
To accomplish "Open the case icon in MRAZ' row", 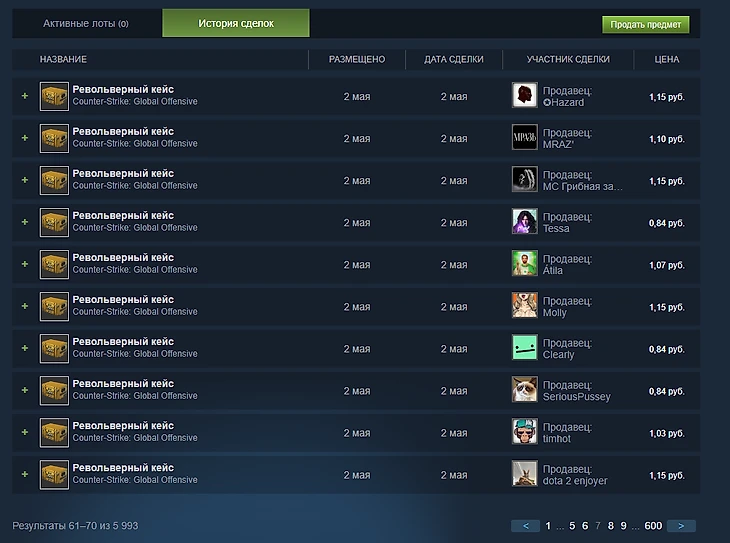I will (x=54, y=138).
